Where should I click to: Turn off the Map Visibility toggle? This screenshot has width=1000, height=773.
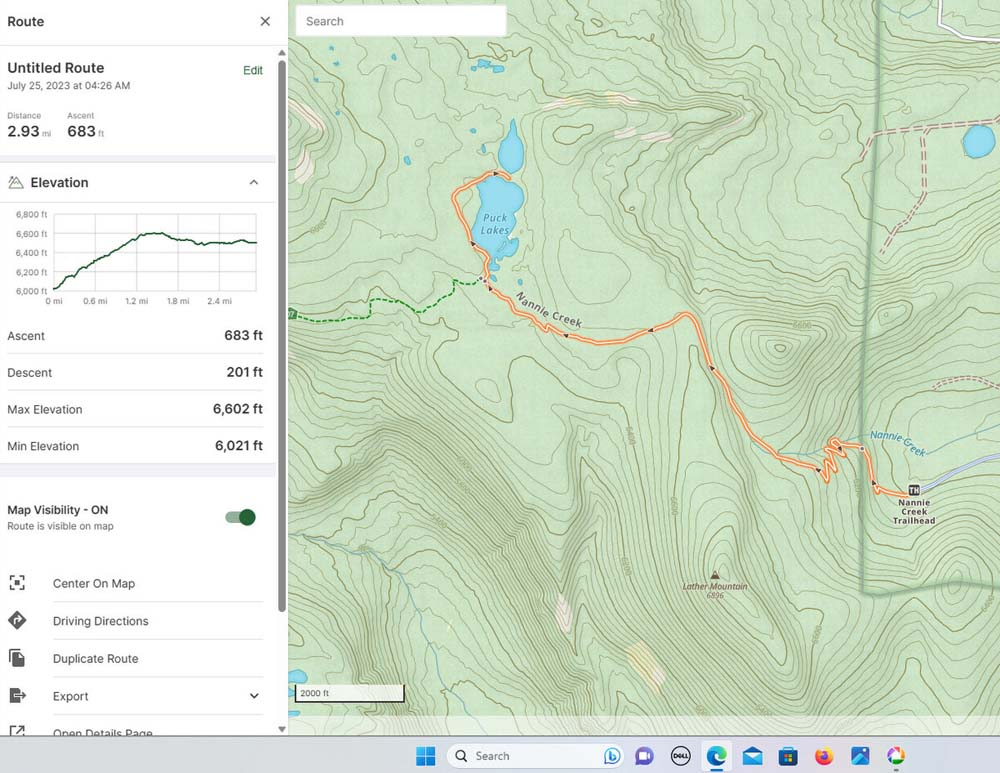pyautogui.click(x=241, y=517)
